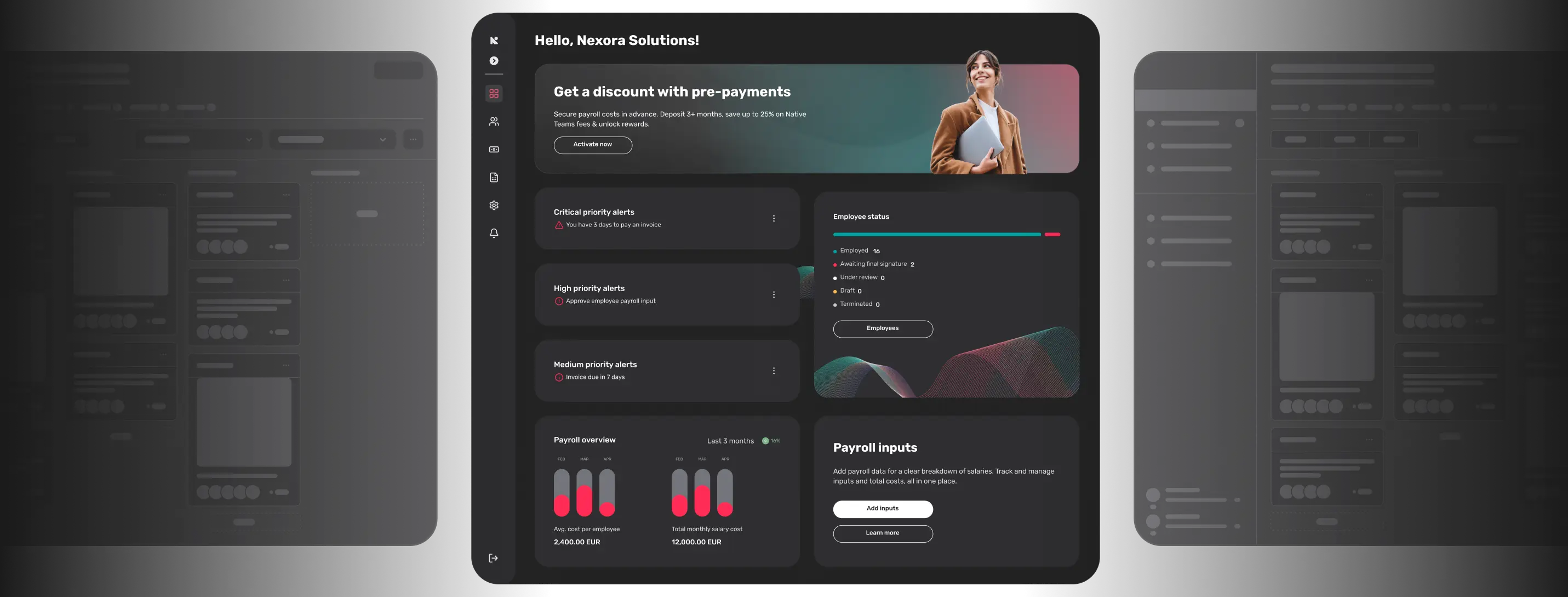This screenshot has height=597, width=1568.
Task: Expand the sidebar with arrow icon
Action: [494, 61]
